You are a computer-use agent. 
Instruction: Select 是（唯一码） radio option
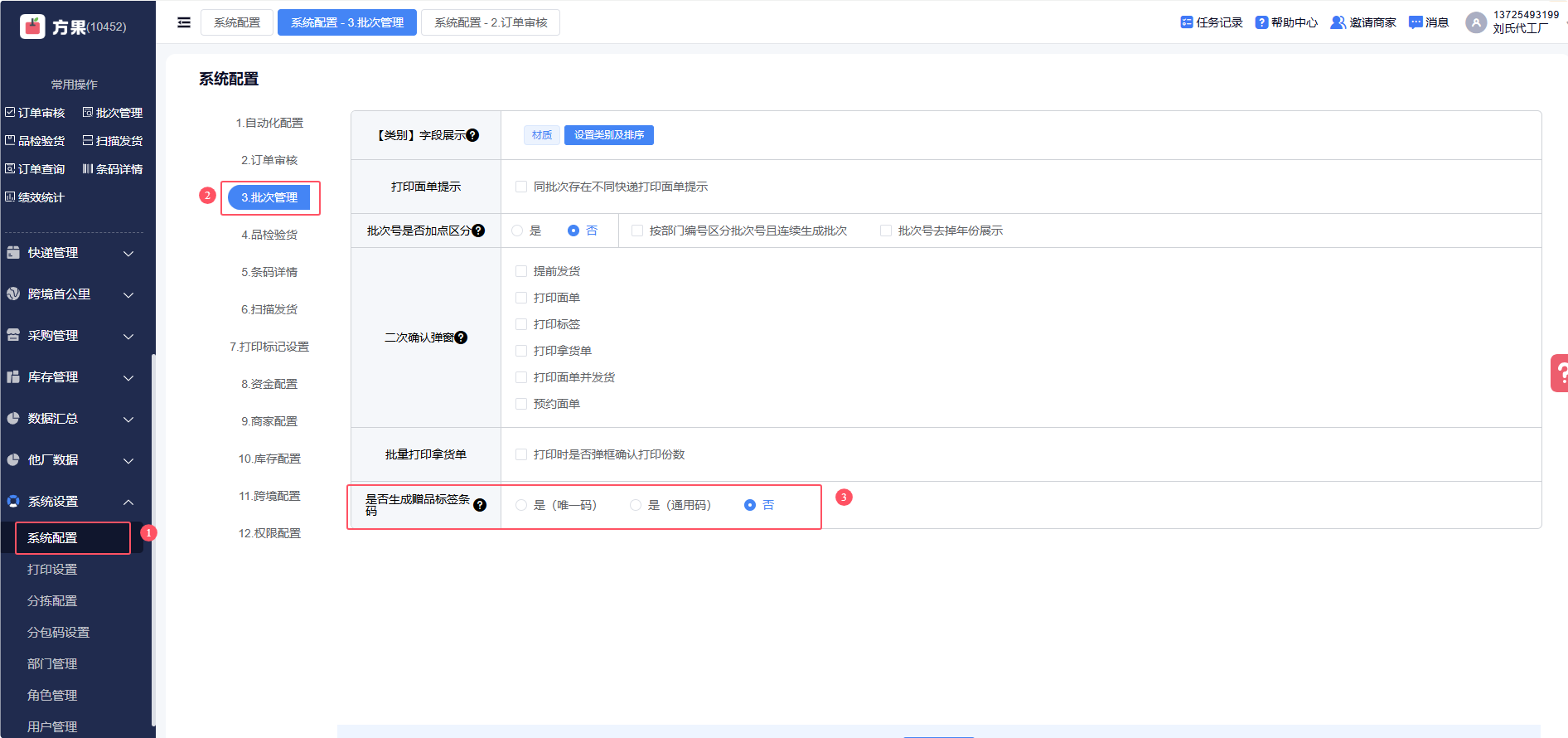coord(521,505)
